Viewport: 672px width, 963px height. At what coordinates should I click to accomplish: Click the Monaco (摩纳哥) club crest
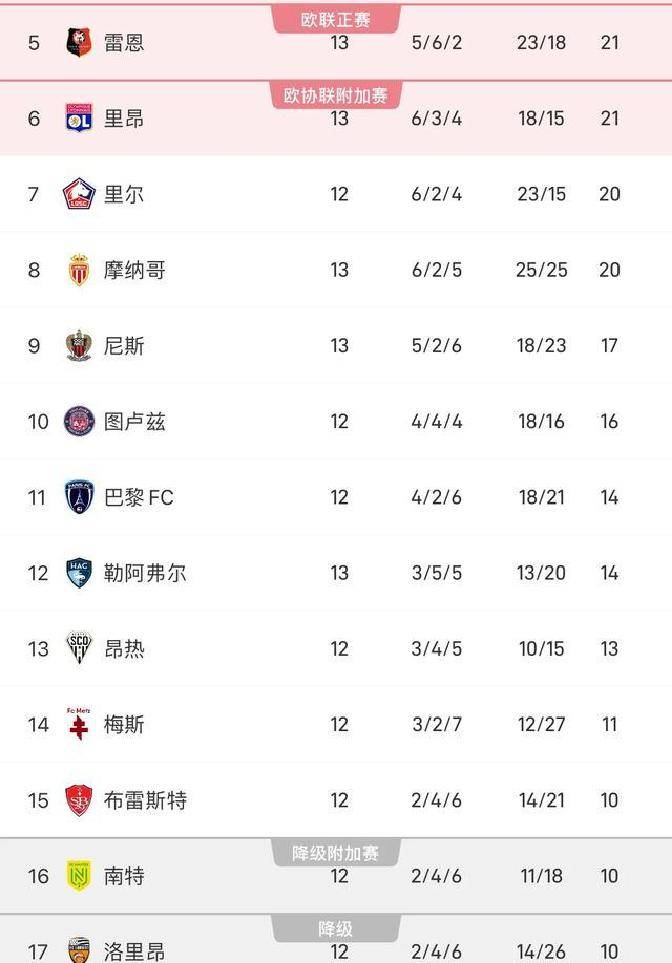[79, 270]
